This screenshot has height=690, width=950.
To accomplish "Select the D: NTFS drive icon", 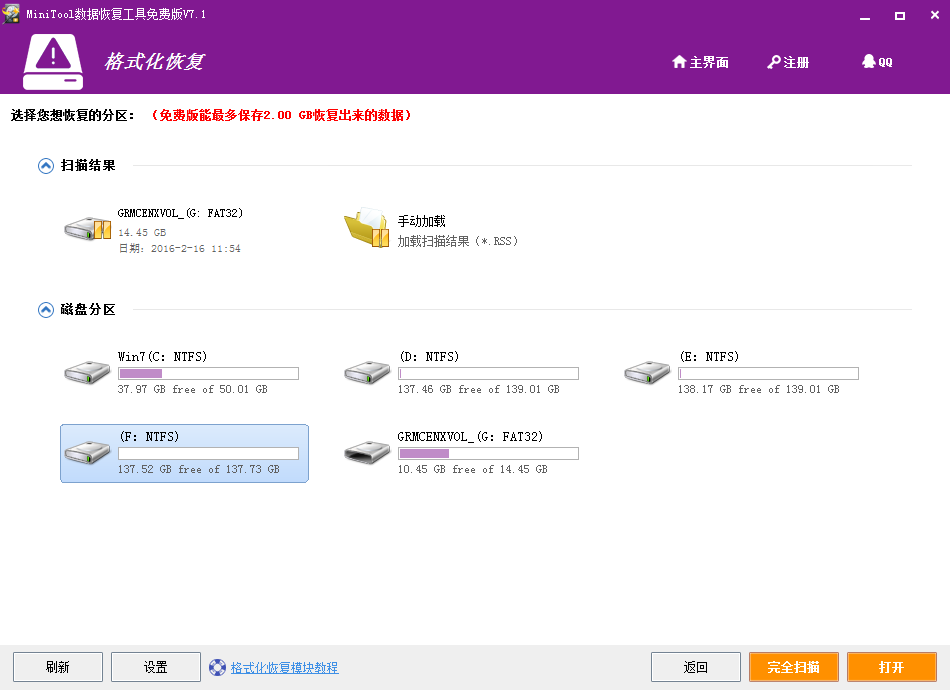I will (367, 372).
